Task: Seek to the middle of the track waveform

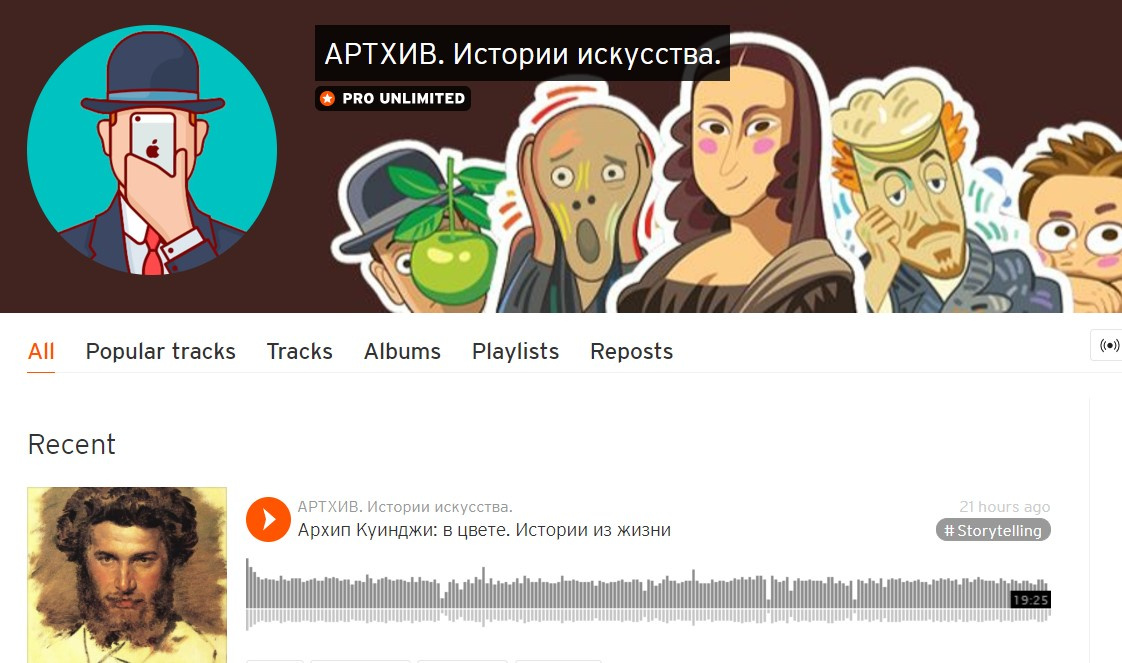Action: [x=648, y=594]
